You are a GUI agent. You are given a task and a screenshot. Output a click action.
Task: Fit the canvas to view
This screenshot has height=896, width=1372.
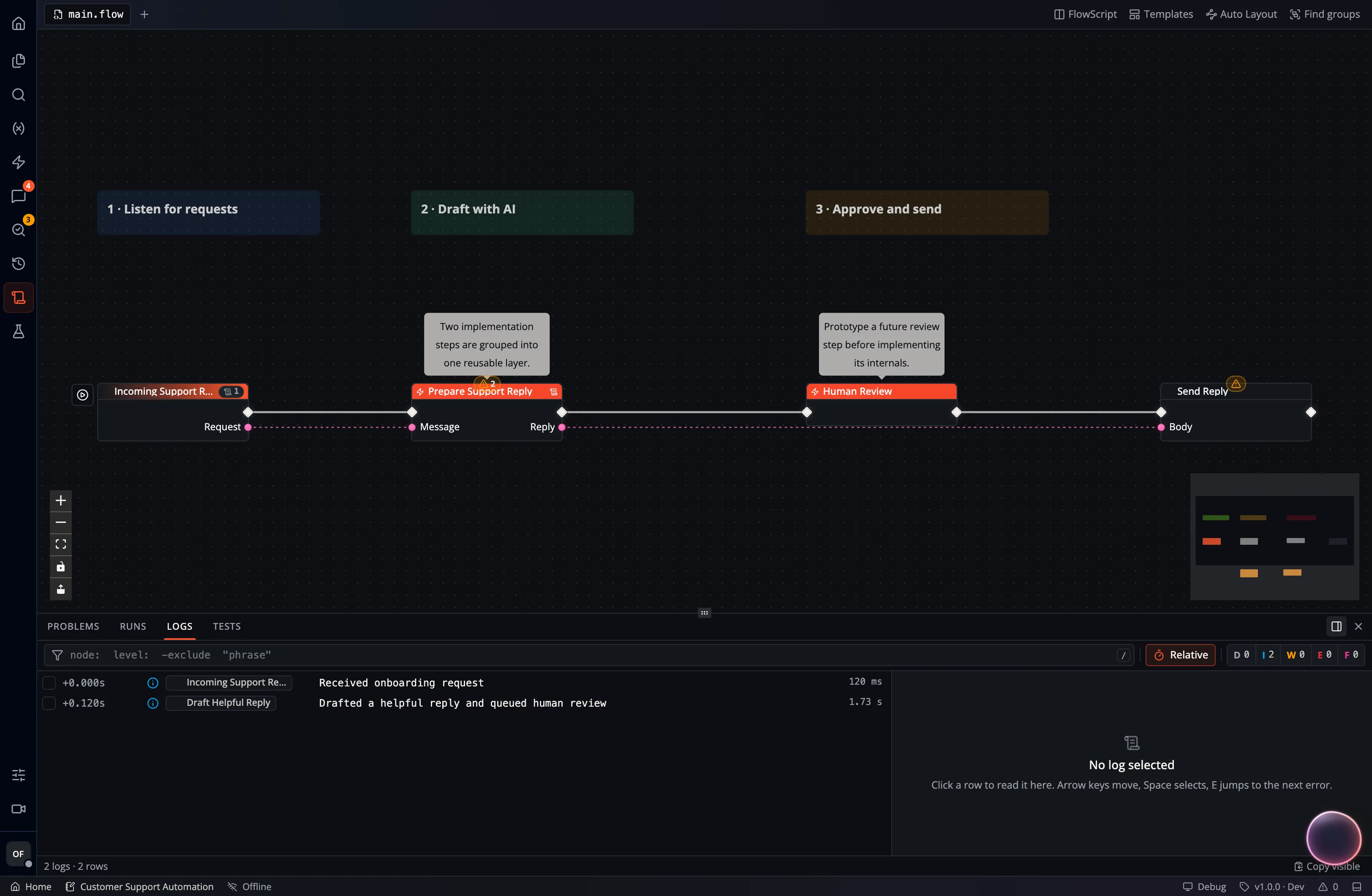point(60,544)
